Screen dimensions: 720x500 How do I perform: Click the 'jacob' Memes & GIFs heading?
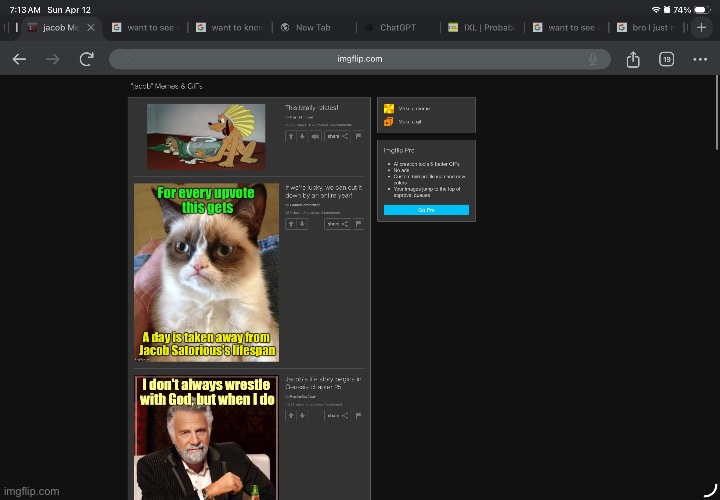[x=166, y=86]
